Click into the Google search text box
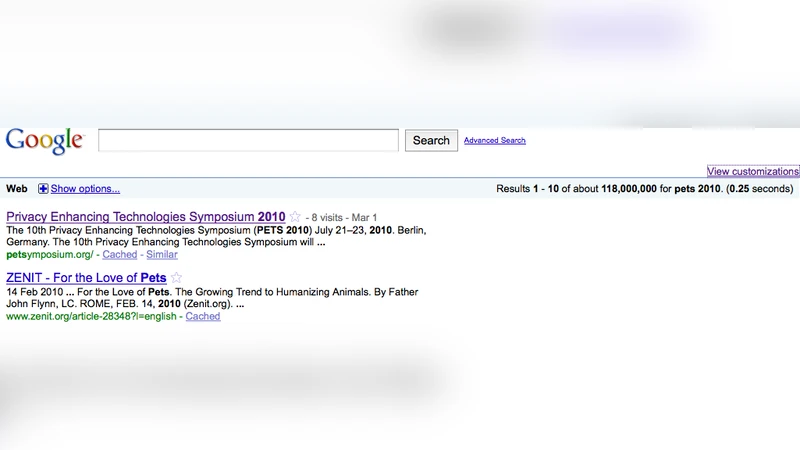800x450 pixels. point(248,140)
